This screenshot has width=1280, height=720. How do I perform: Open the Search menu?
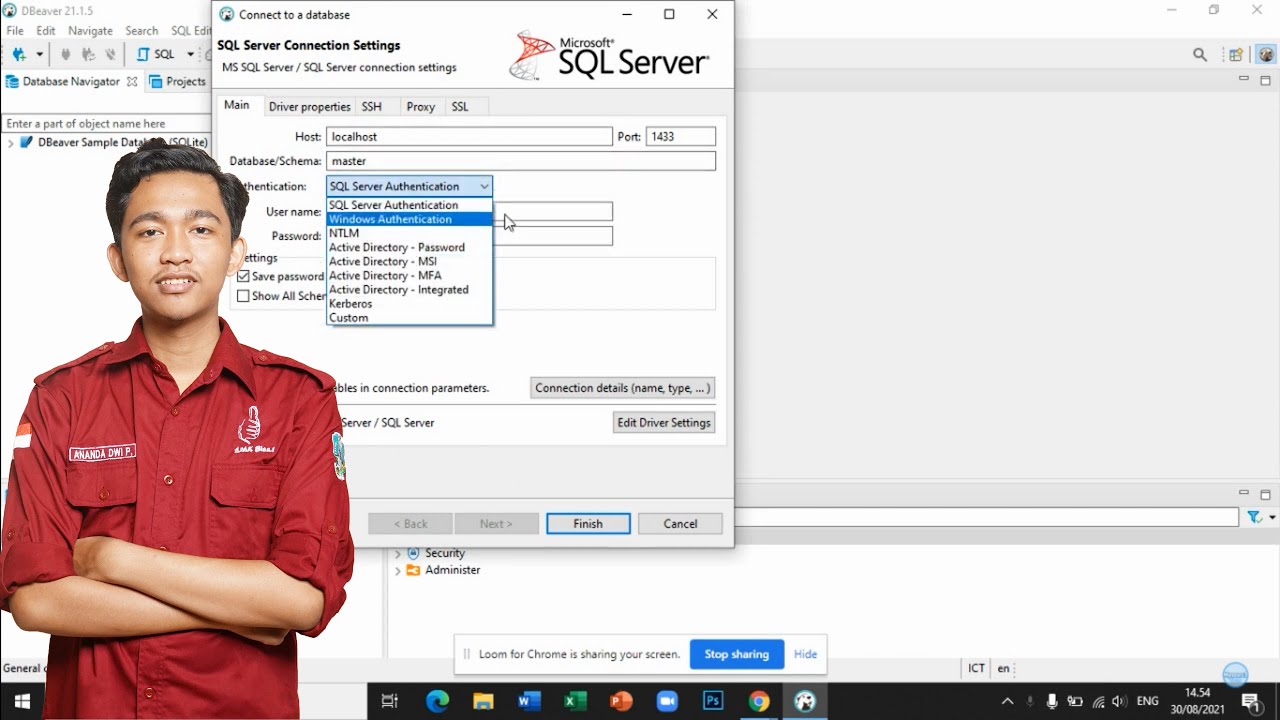[141, 31]
